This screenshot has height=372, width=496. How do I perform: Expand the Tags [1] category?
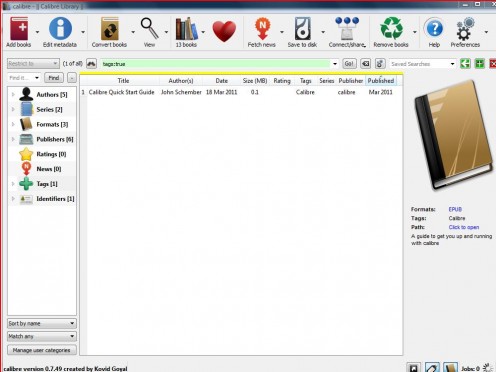point(13,184)
